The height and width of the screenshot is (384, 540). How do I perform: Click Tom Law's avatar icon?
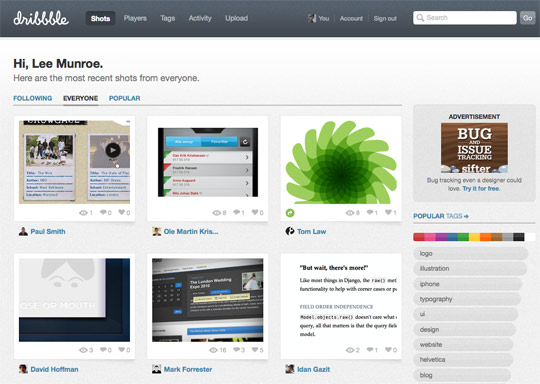(x=290, y=231)
